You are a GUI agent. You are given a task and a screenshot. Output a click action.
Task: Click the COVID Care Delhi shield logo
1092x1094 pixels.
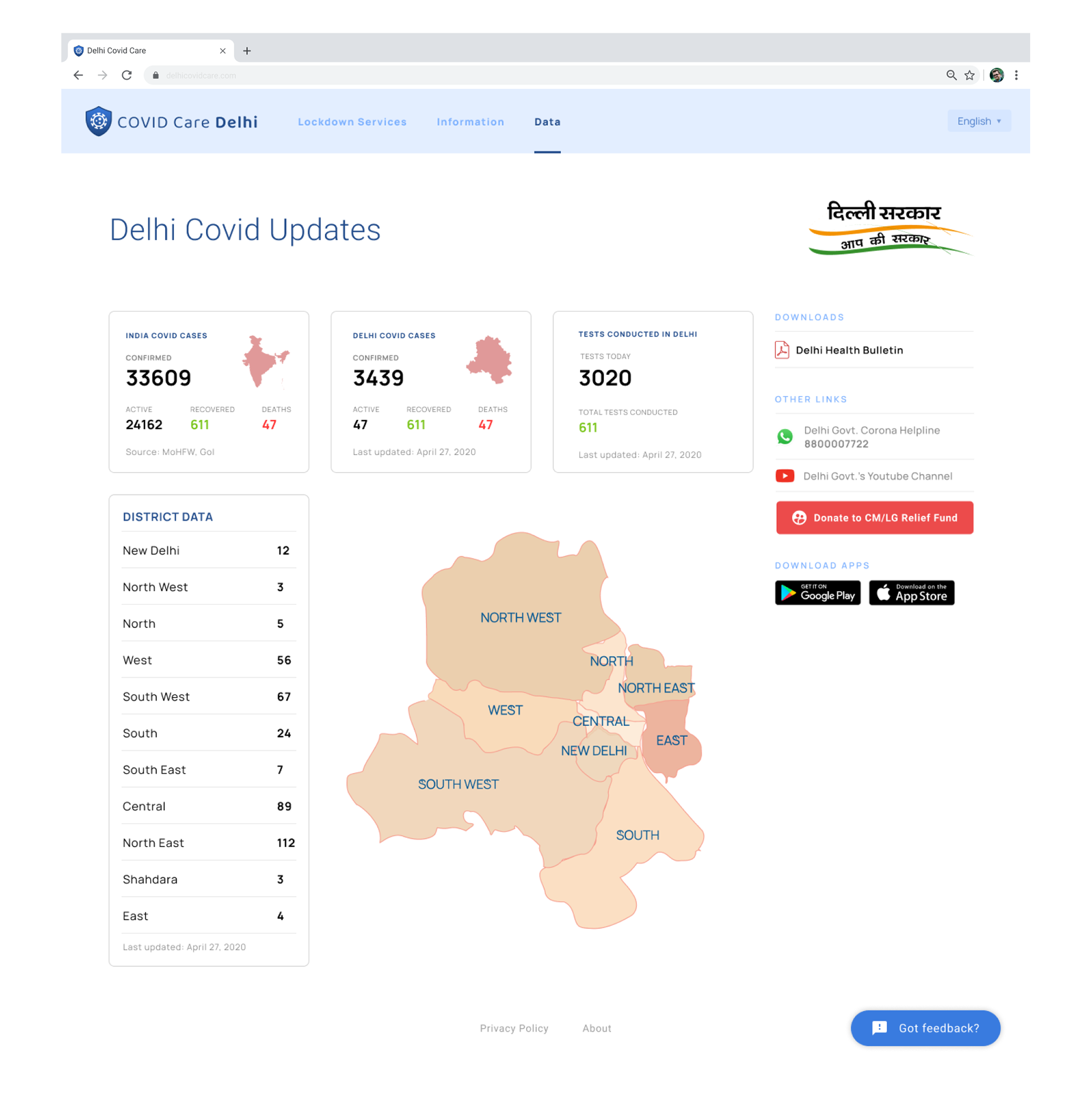(98, 121)
